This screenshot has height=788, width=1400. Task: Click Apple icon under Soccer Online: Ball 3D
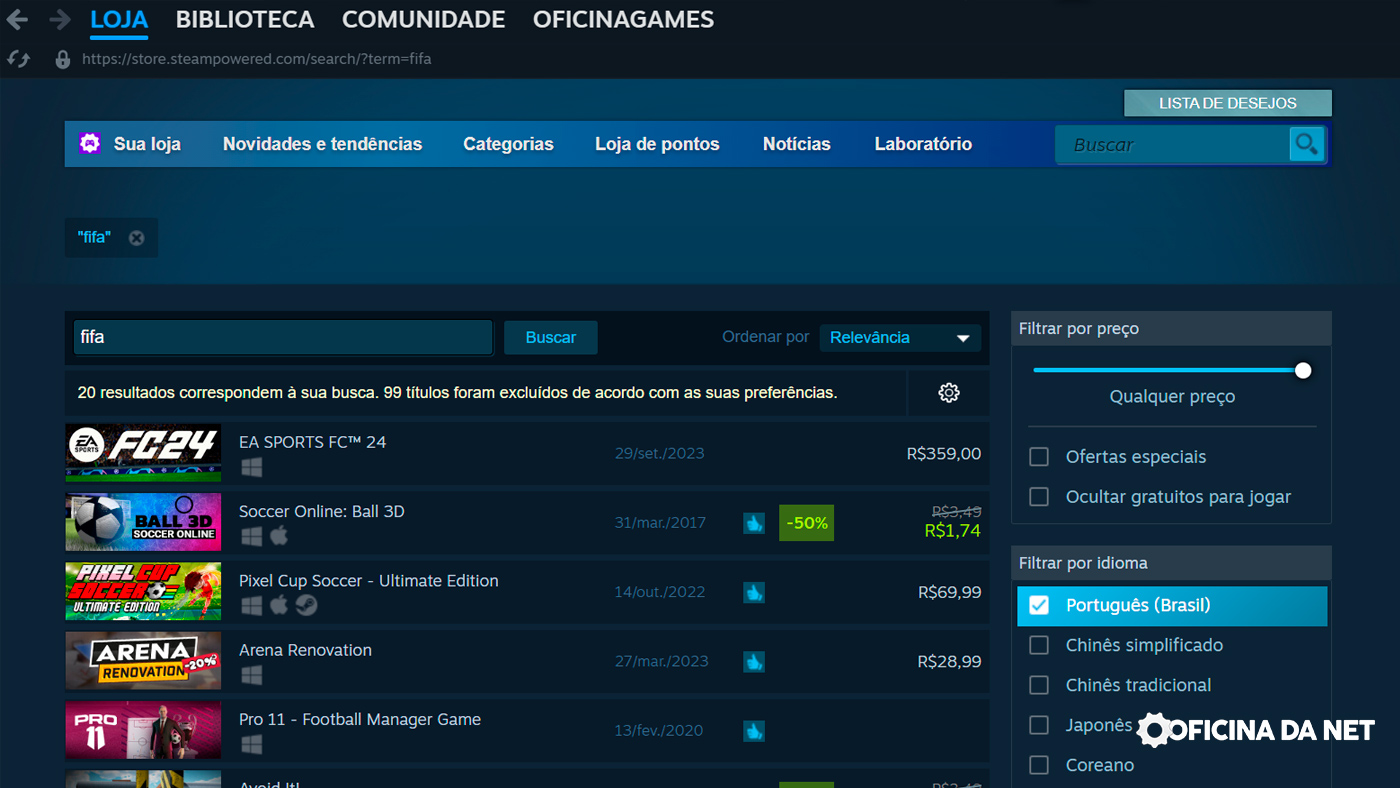[x=279, y=536]
